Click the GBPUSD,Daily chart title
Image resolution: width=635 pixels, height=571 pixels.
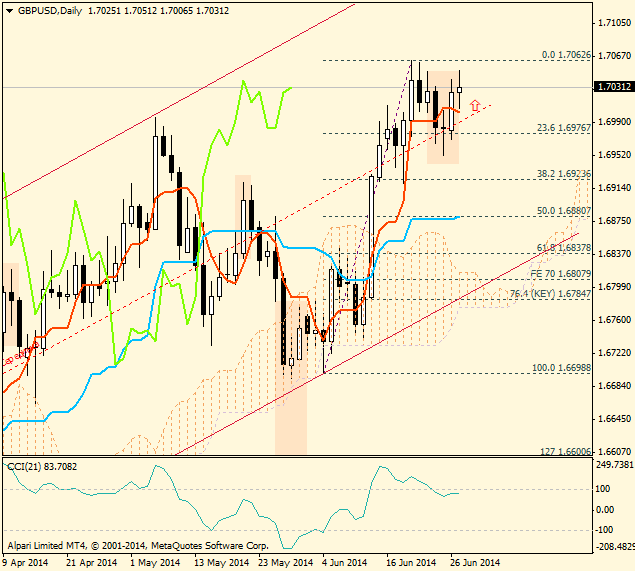[x=50, y=11]
